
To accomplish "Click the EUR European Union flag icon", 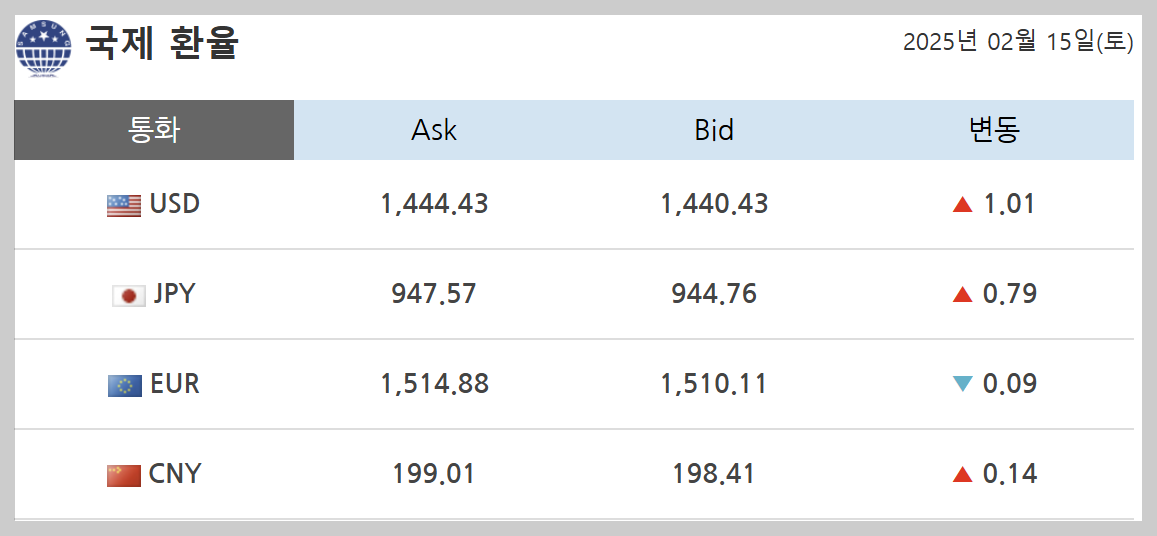I will click(x=125, y=385).
